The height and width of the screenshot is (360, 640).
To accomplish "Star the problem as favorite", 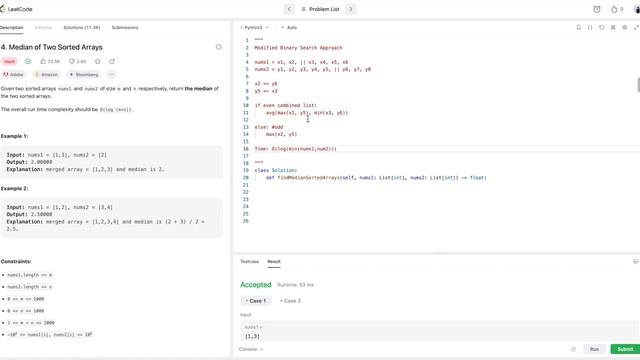I will pyautogui.click(x=98, y=62).
